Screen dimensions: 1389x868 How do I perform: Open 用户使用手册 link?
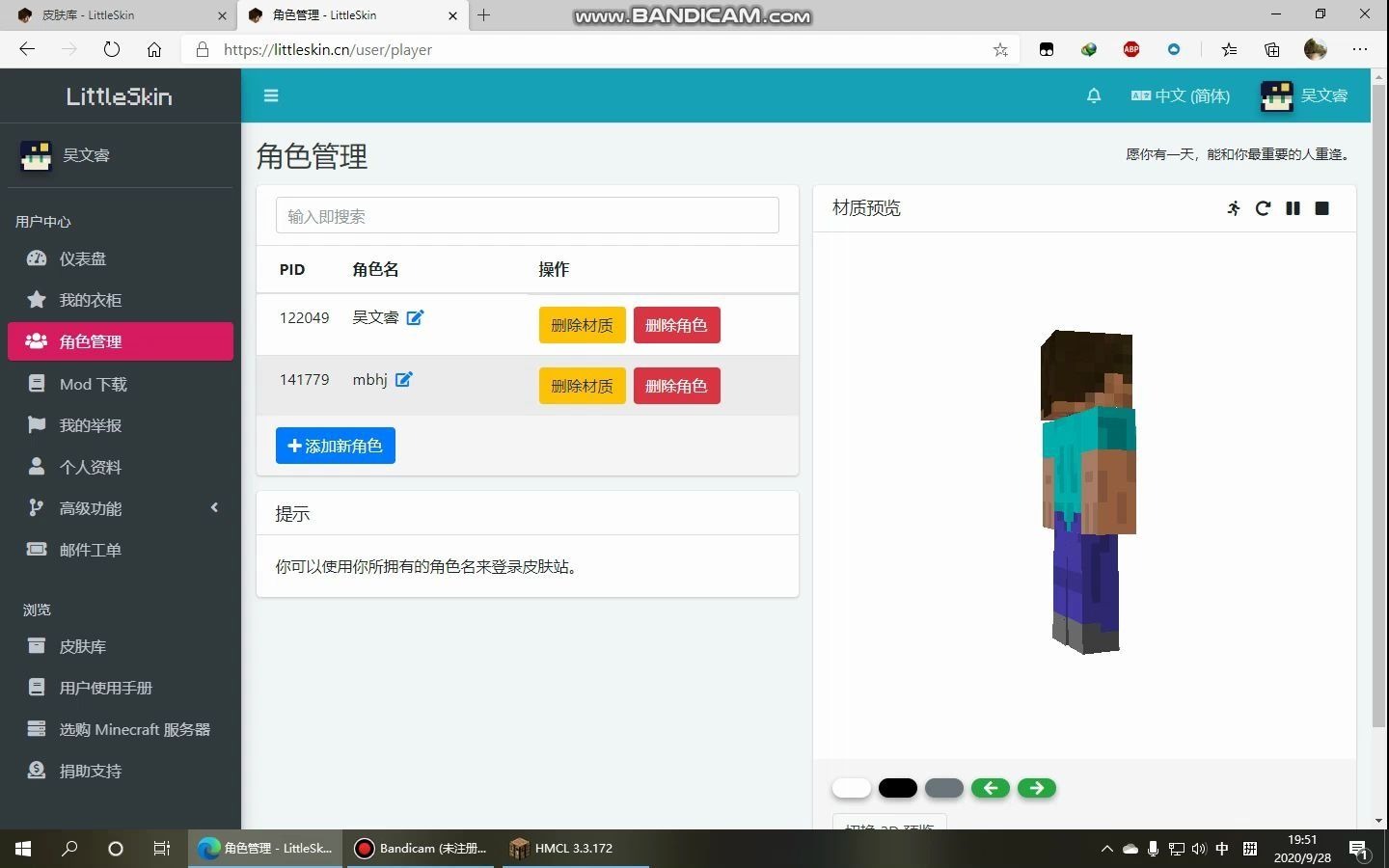click(x=121, y=688)
